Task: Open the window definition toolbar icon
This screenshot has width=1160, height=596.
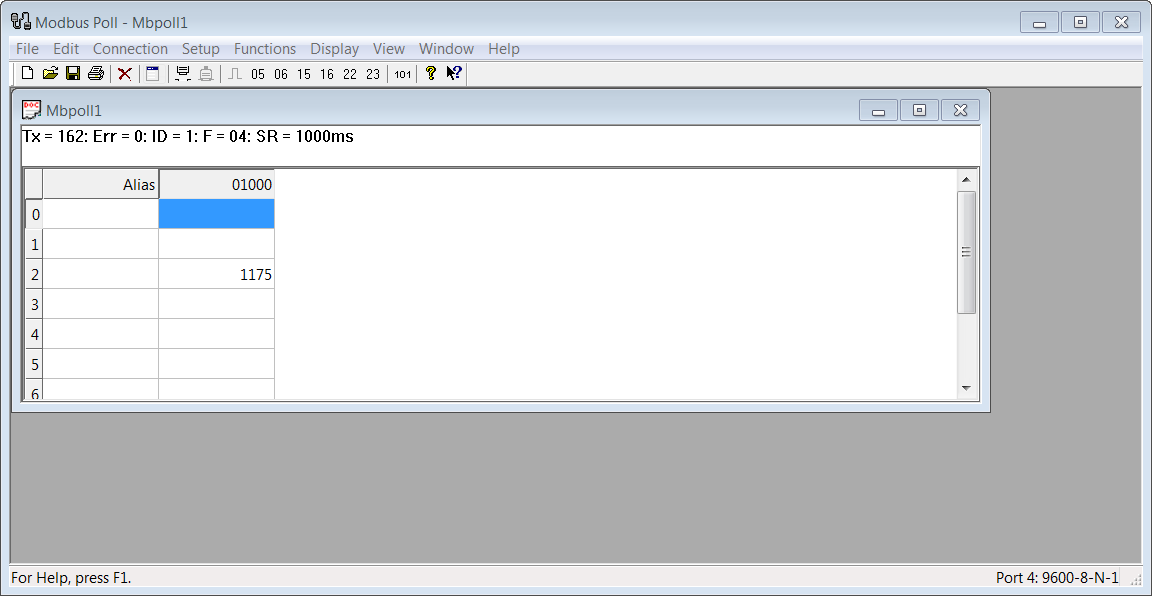Action: [152, 73]
